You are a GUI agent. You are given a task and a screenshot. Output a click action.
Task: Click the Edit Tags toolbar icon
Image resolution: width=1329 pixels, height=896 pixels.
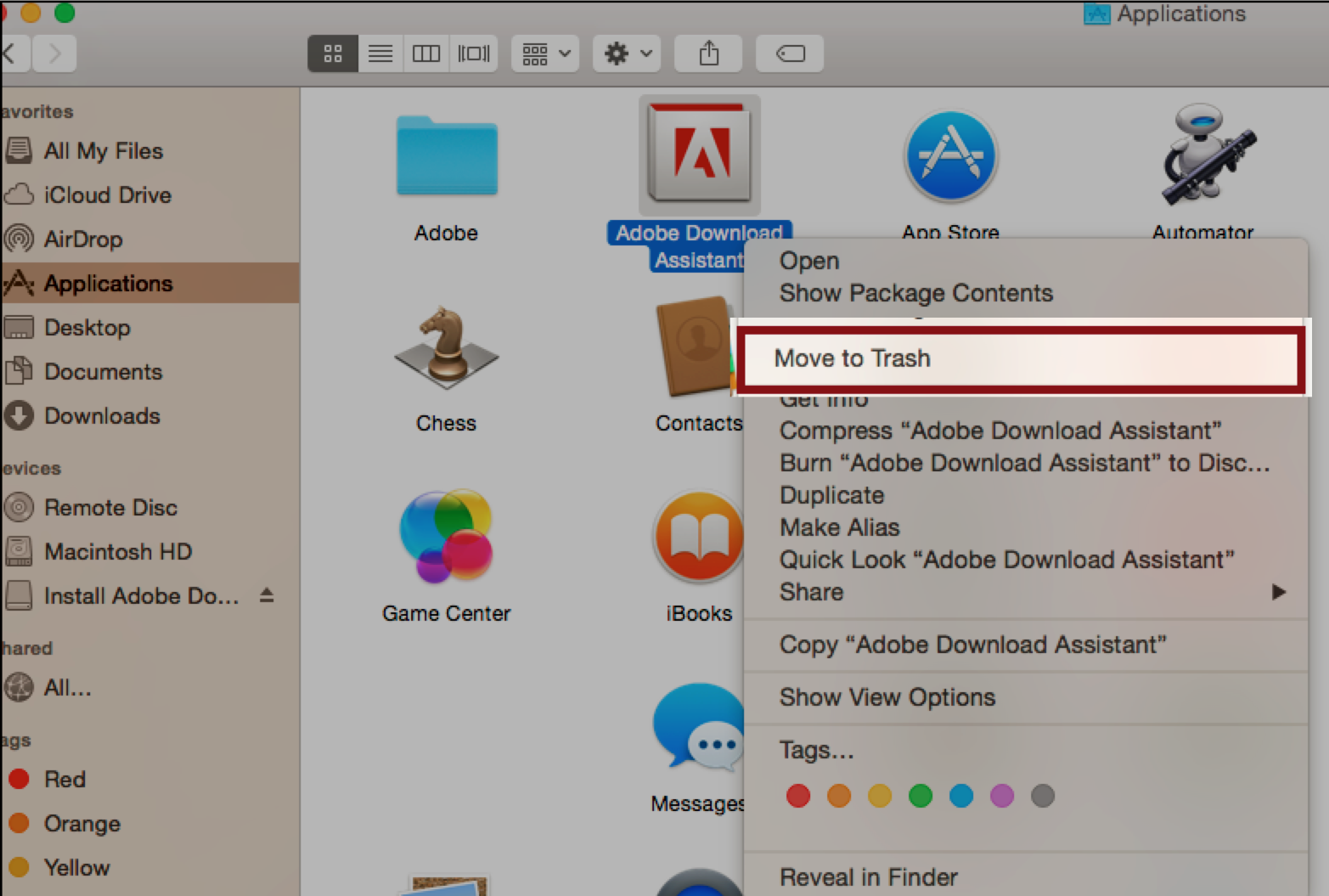coord(790,54)
